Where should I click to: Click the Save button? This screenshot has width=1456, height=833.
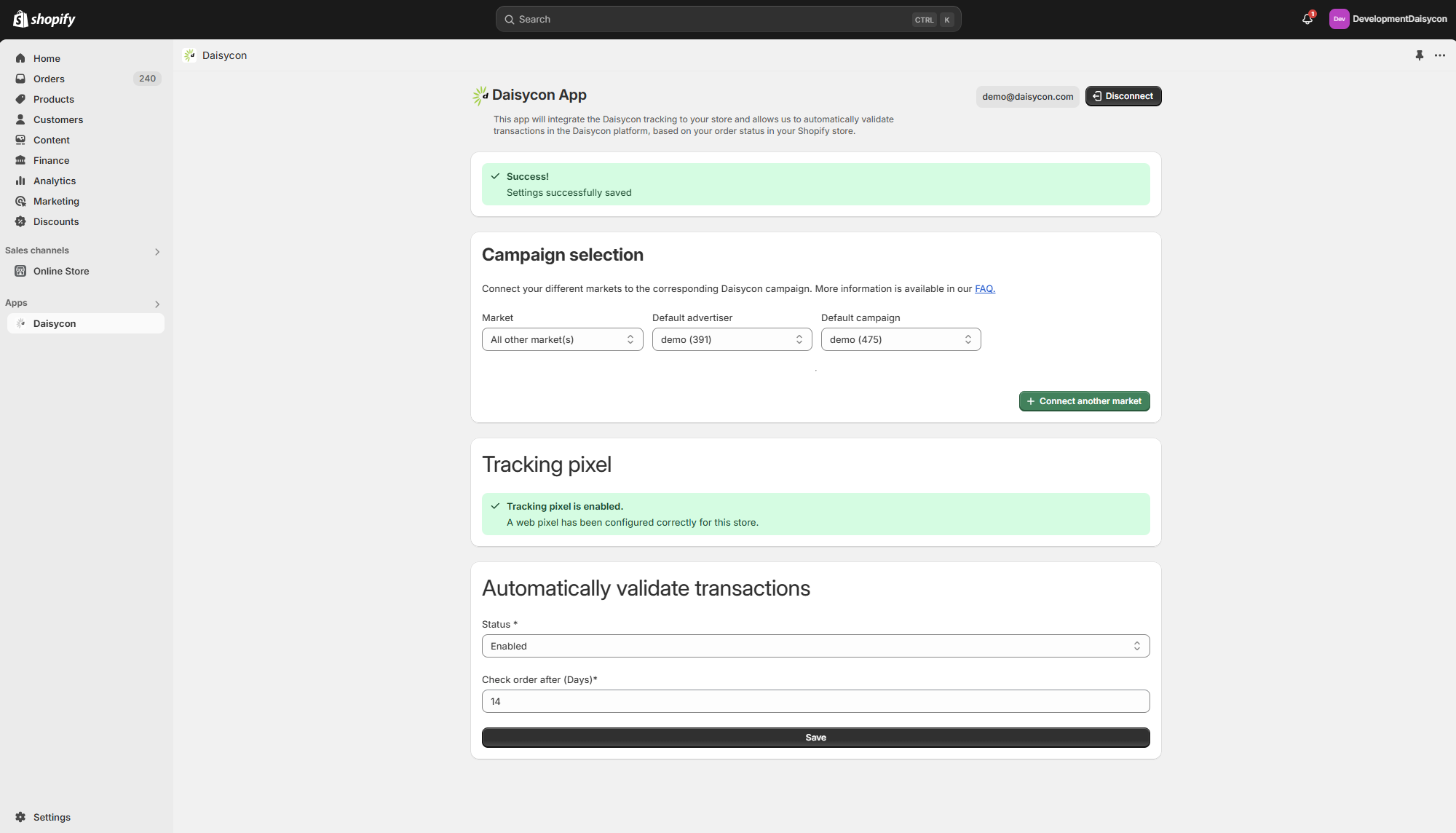pos(815,738)
